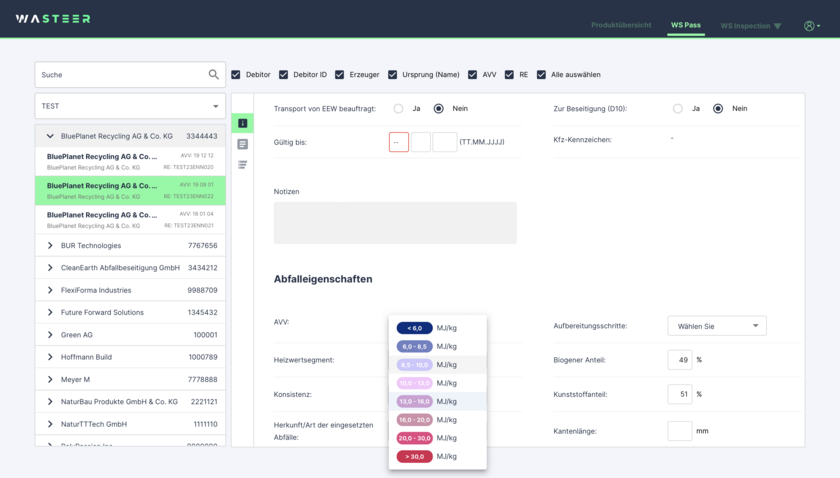Expand the Future Forward Solutions group
The image size is (840, 478).
pyautogui.click(x=50, y=312)
